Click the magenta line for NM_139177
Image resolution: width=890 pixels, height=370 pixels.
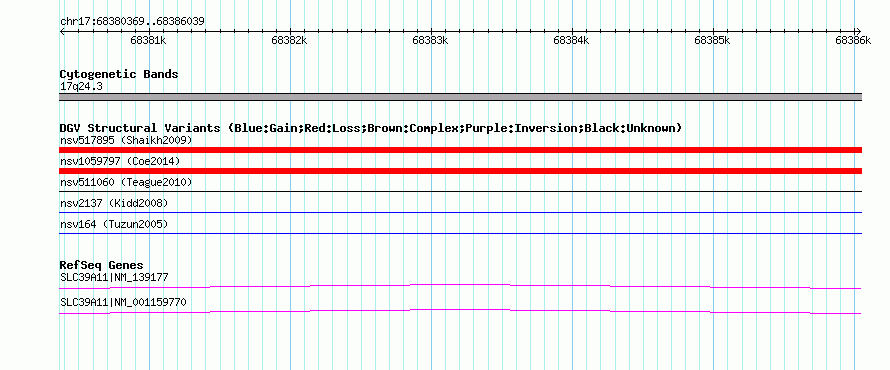(460, 287)
